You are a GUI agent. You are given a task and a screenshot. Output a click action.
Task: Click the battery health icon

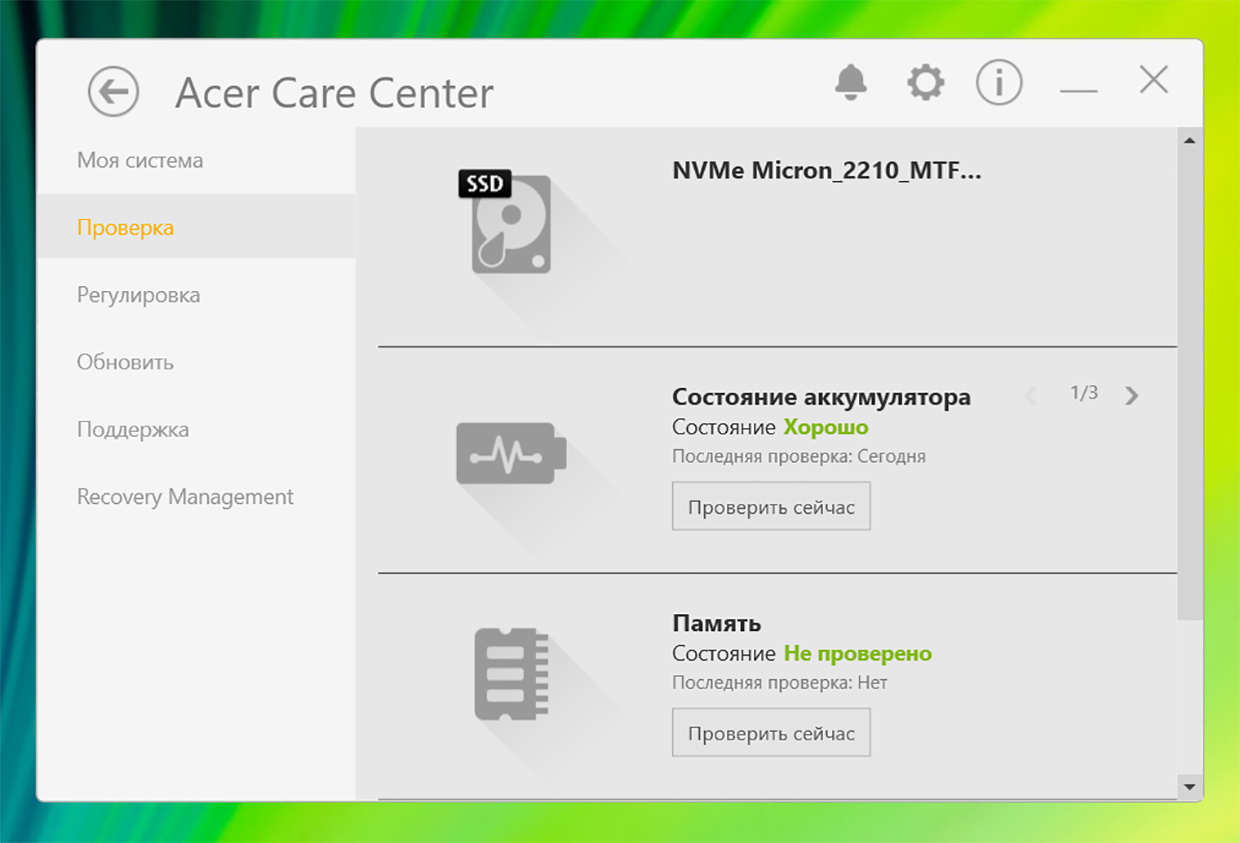[511, 453]
